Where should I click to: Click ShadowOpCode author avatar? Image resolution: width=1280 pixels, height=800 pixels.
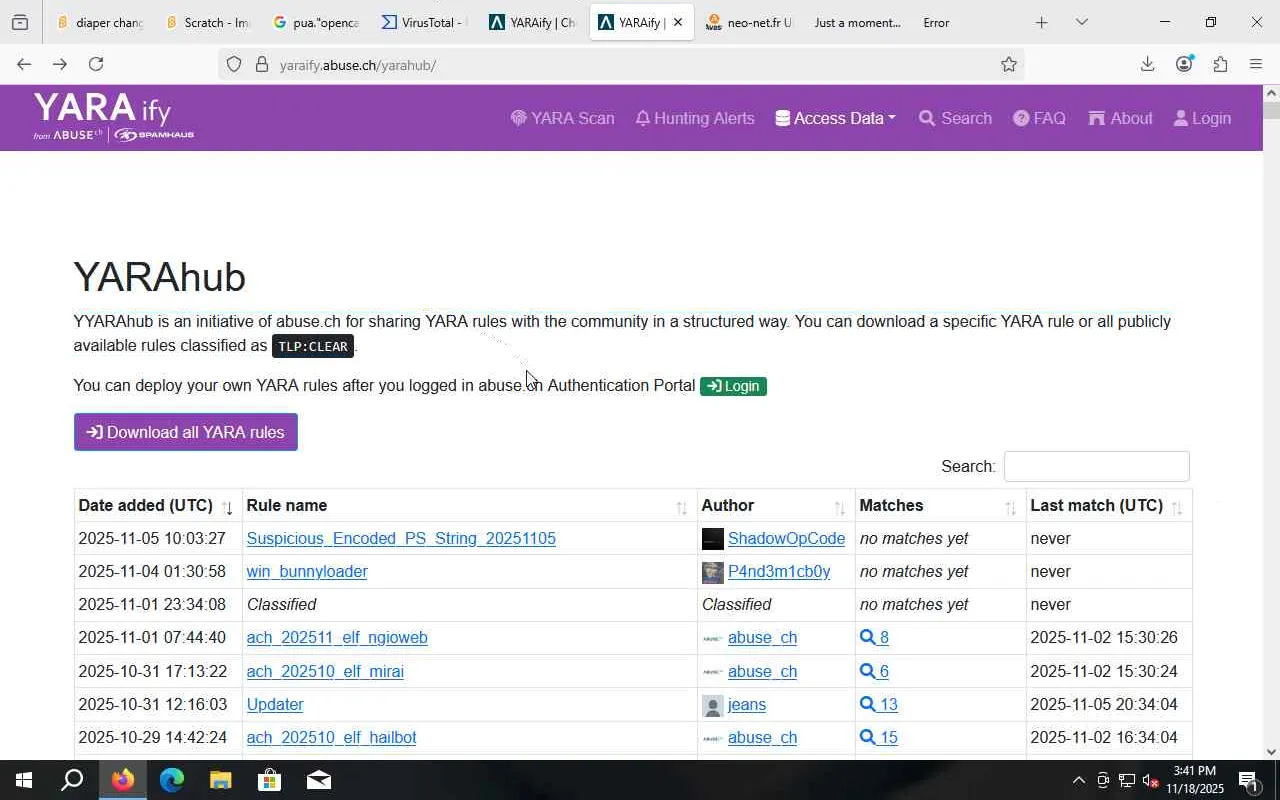tap(712, 539)
